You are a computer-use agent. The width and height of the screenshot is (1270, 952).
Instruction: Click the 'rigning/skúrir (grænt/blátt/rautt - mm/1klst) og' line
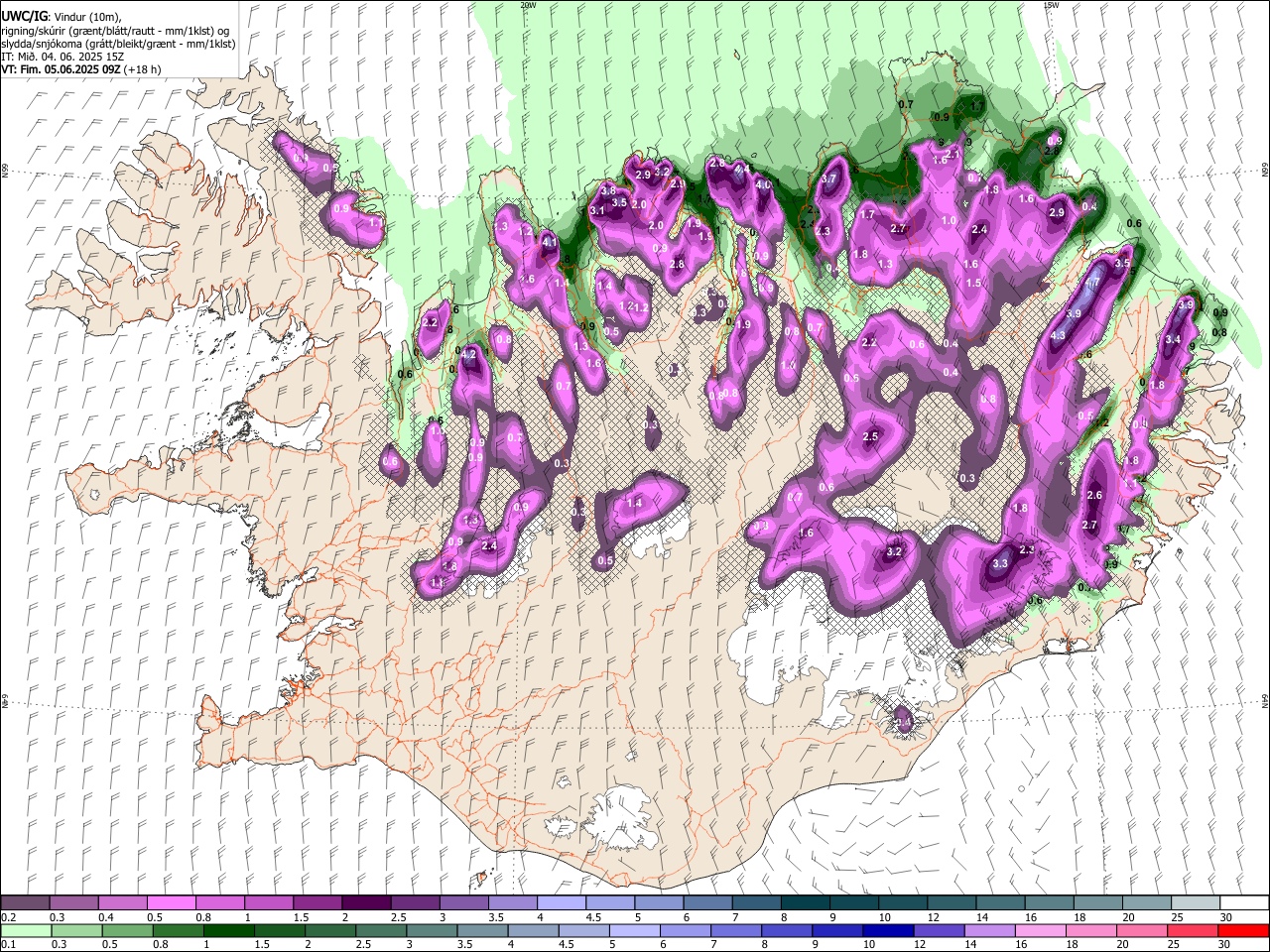tap(116, 31)
